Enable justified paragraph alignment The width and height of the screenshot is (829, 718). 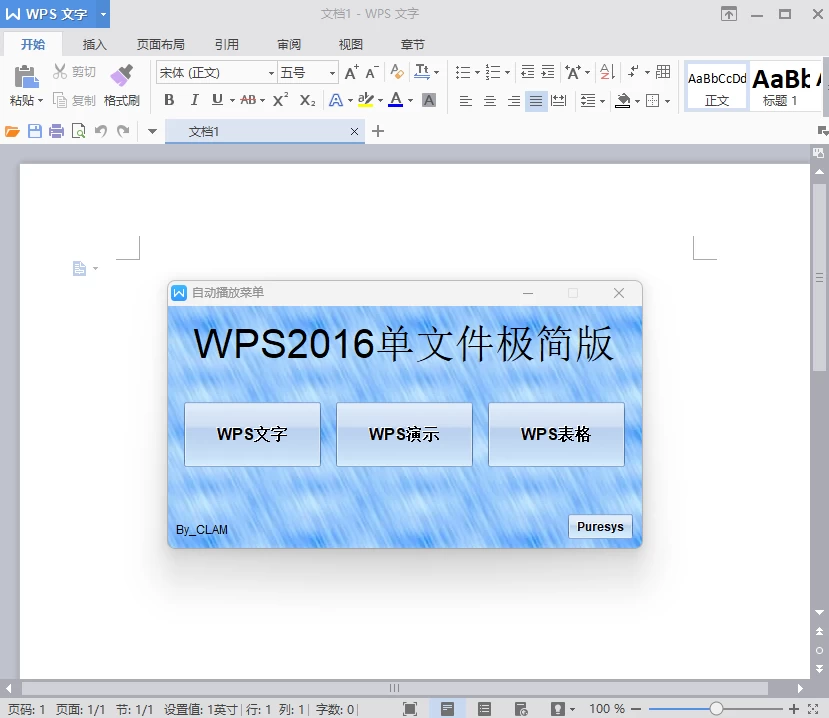click(536, 101)
